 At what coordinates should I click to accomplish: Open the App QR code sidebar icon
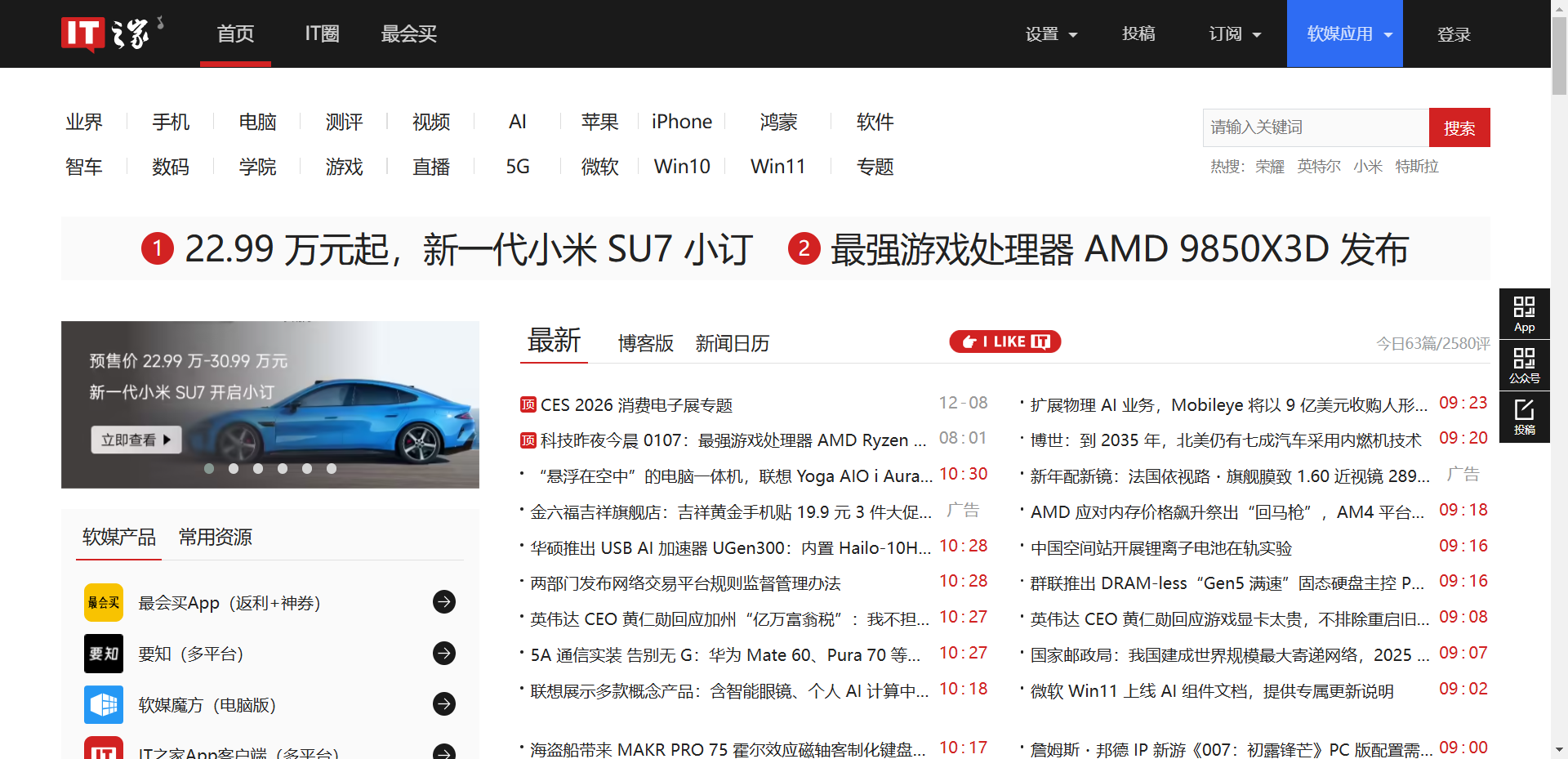(x=1524, y=313)
